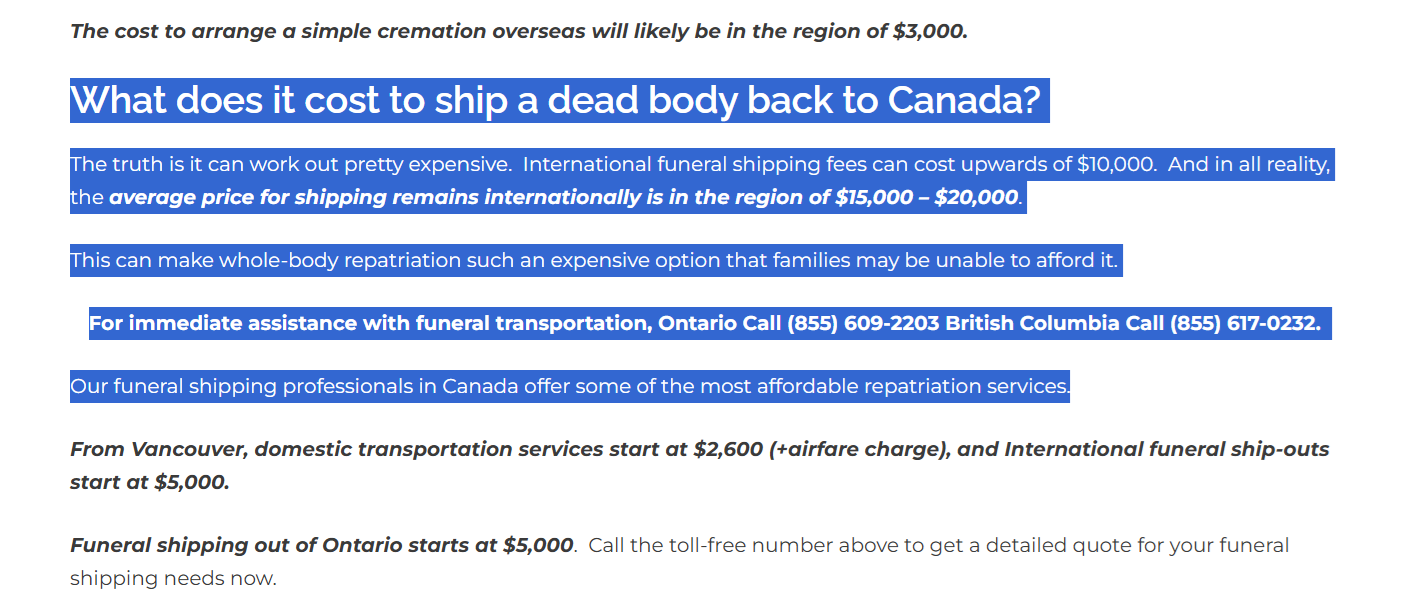The image size is (1420, 601).
Task: Click the final words "shipping needs now."
Action: tap(173, 578)
